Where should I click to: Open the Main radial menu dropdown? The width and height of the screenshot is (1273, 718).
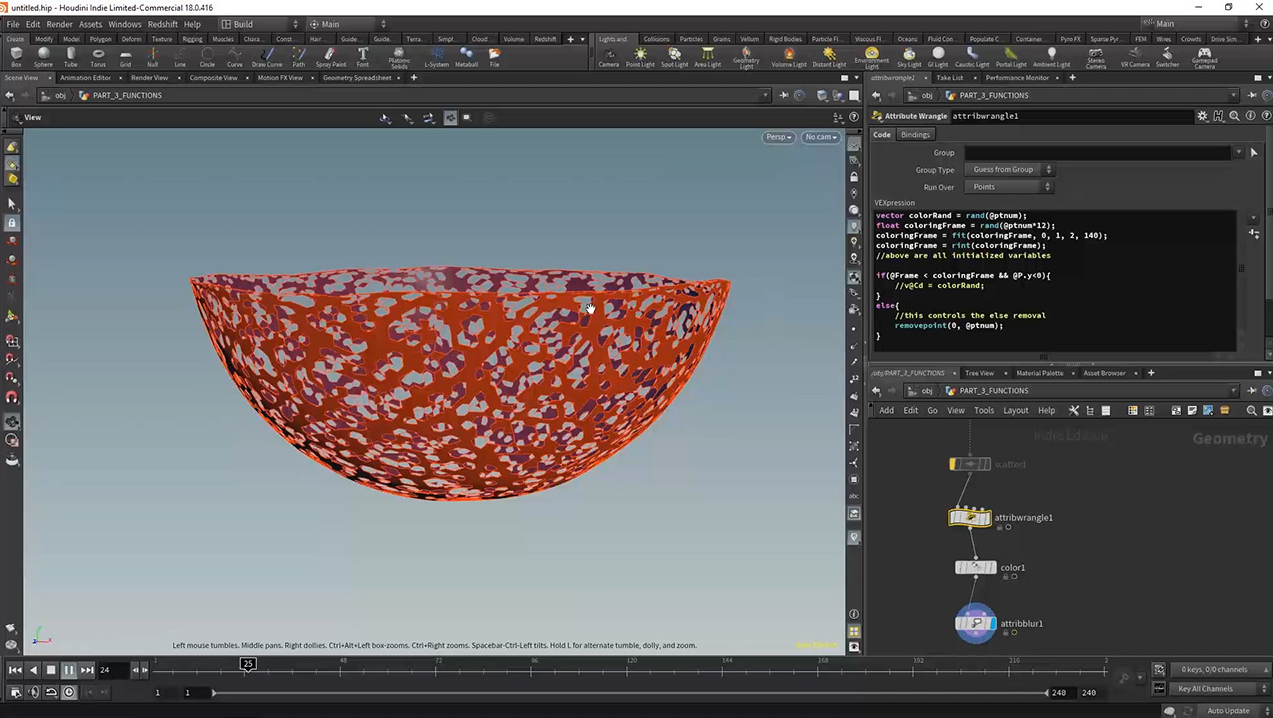tap(346, 24)
